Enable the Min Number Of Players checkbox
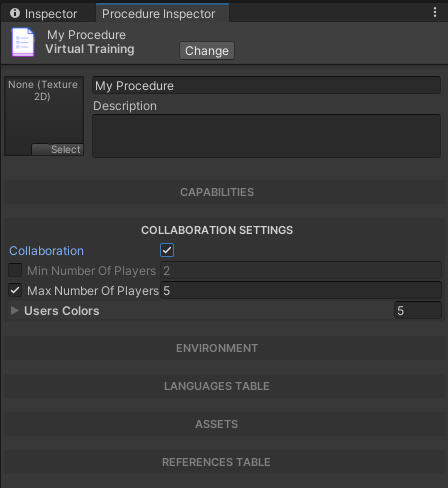Viewport: 448px width, 488px height. pyautogui.click(x=15, y=270)
